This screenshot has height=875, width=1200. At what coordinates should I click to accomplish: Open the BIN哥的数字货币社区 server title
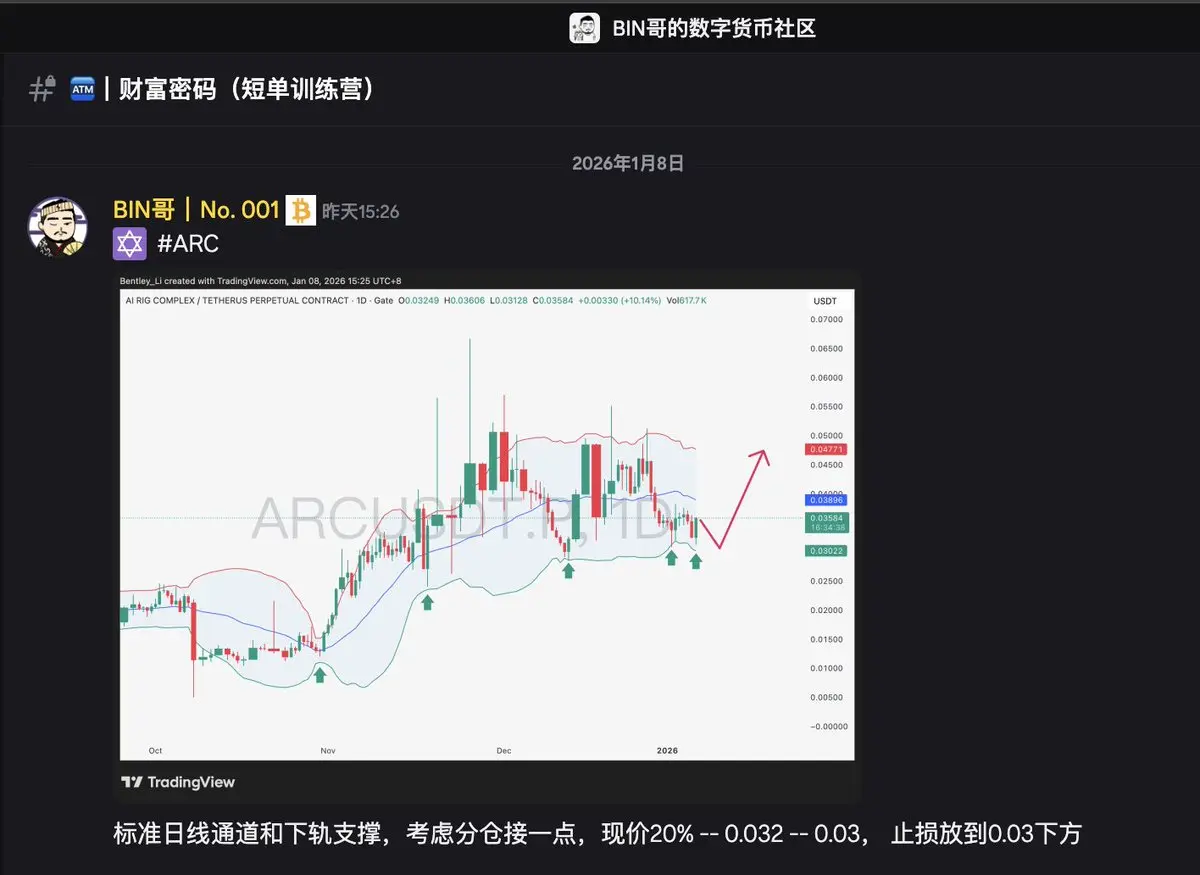click(x=714, y=28)
